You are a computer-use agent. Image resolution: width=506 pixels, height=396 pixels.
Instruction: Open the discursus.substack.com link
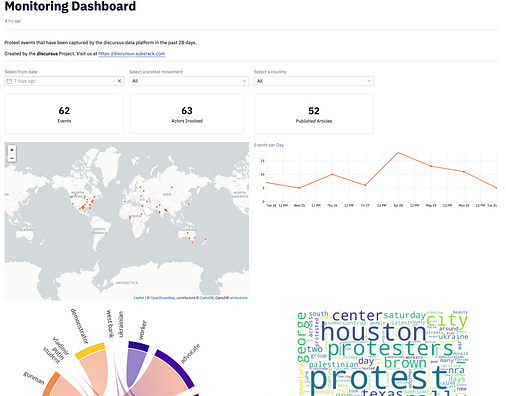pos(131,54)
